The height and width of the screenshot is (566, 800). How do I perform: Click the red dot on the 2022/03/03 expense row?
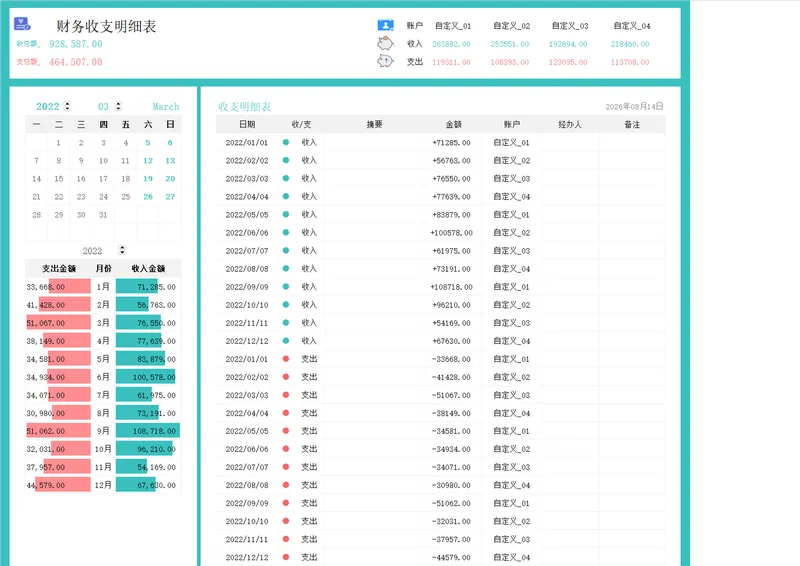pyautogui.click(x=286, y=395)
